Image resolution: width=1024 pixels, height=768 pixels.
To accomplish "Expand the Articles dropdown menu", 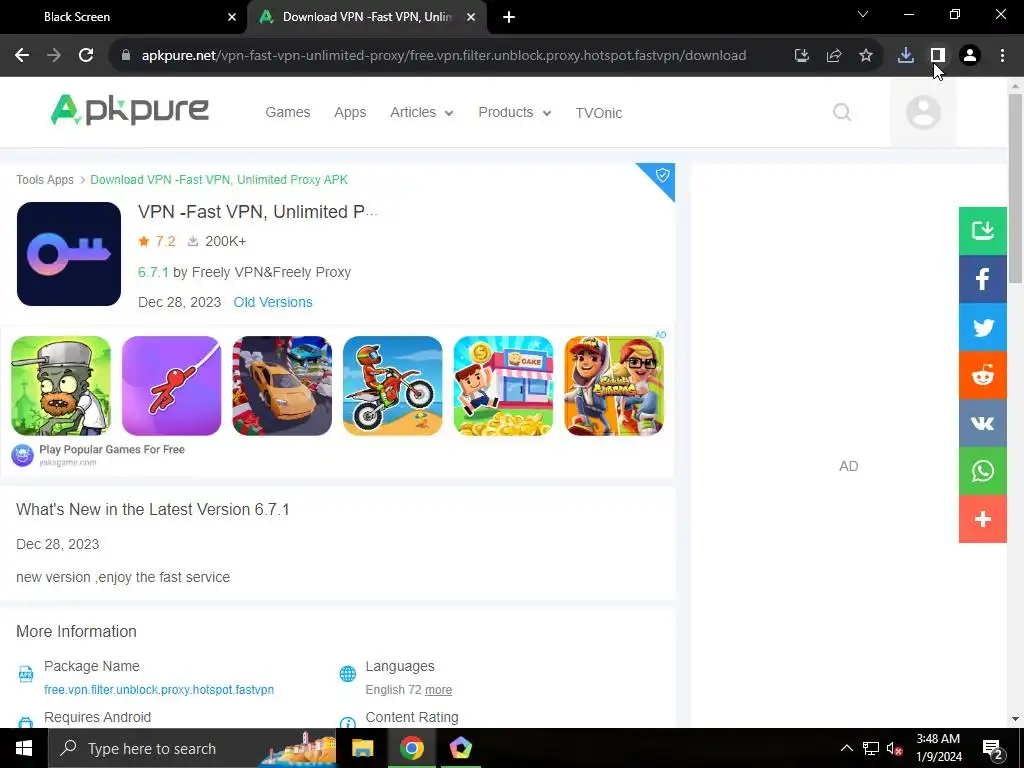I will (421, 112).
